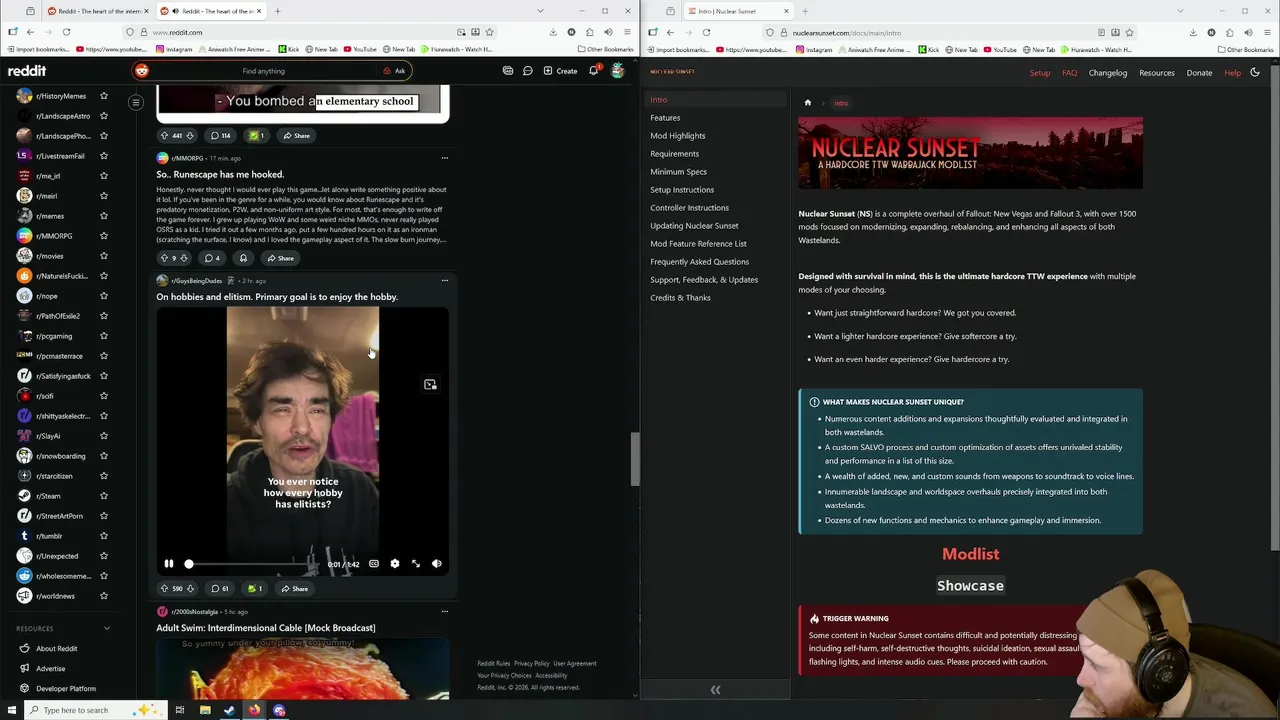Click Modlist link on Nuclear Sunset page
1280x720 pixels.
coord(970,554)
